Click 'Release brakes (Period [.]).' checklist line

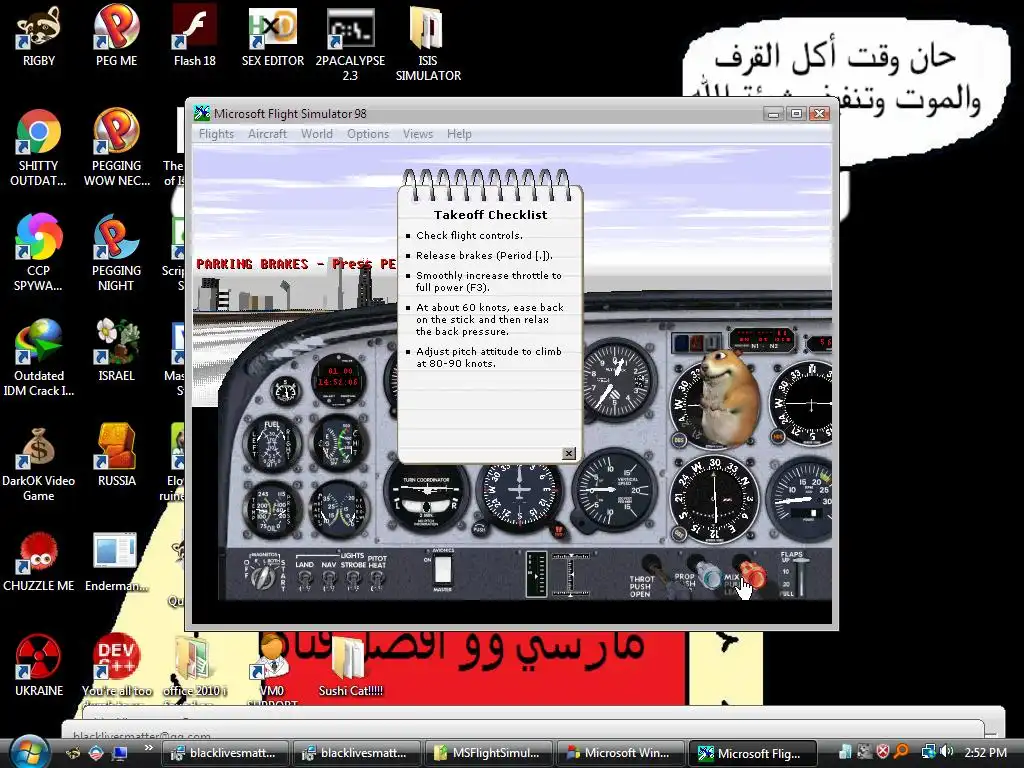[484, 256]
